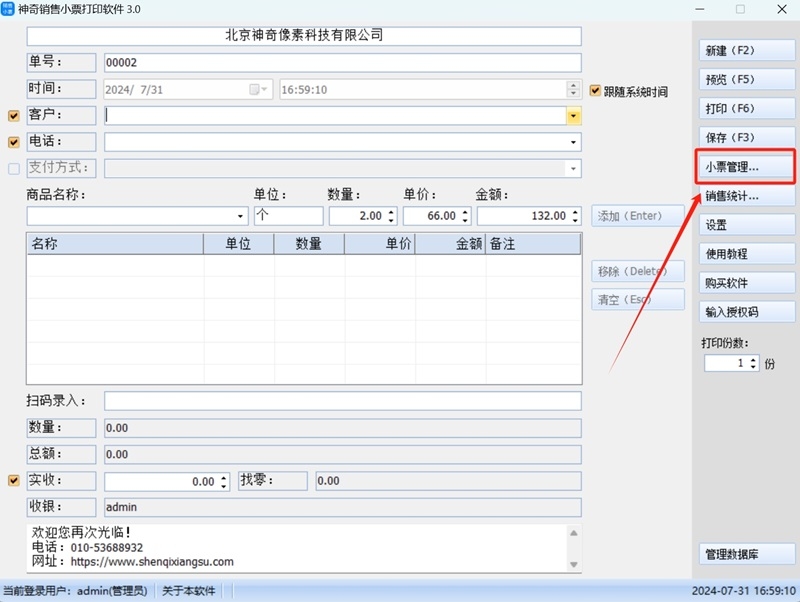Open the 设置 button
Viewport: 800px width, 602px height.
(x=747, y=225)
